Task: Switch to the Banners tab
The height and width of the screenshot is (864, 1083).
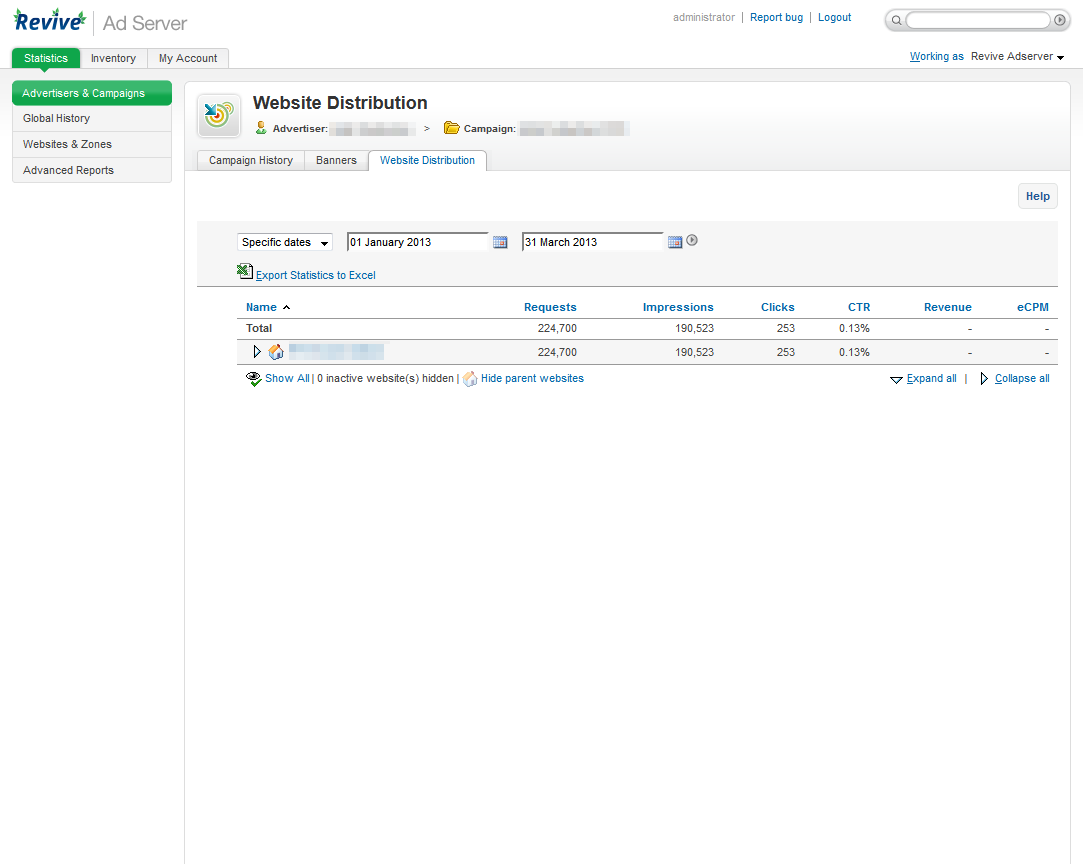Action: 336,160
